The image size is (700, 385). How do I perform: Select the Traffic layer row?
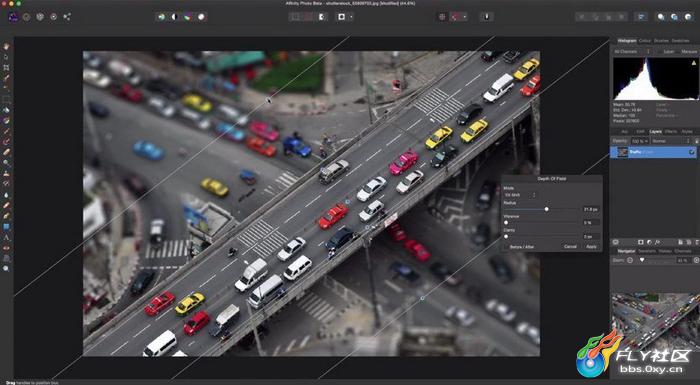[654, 152]
